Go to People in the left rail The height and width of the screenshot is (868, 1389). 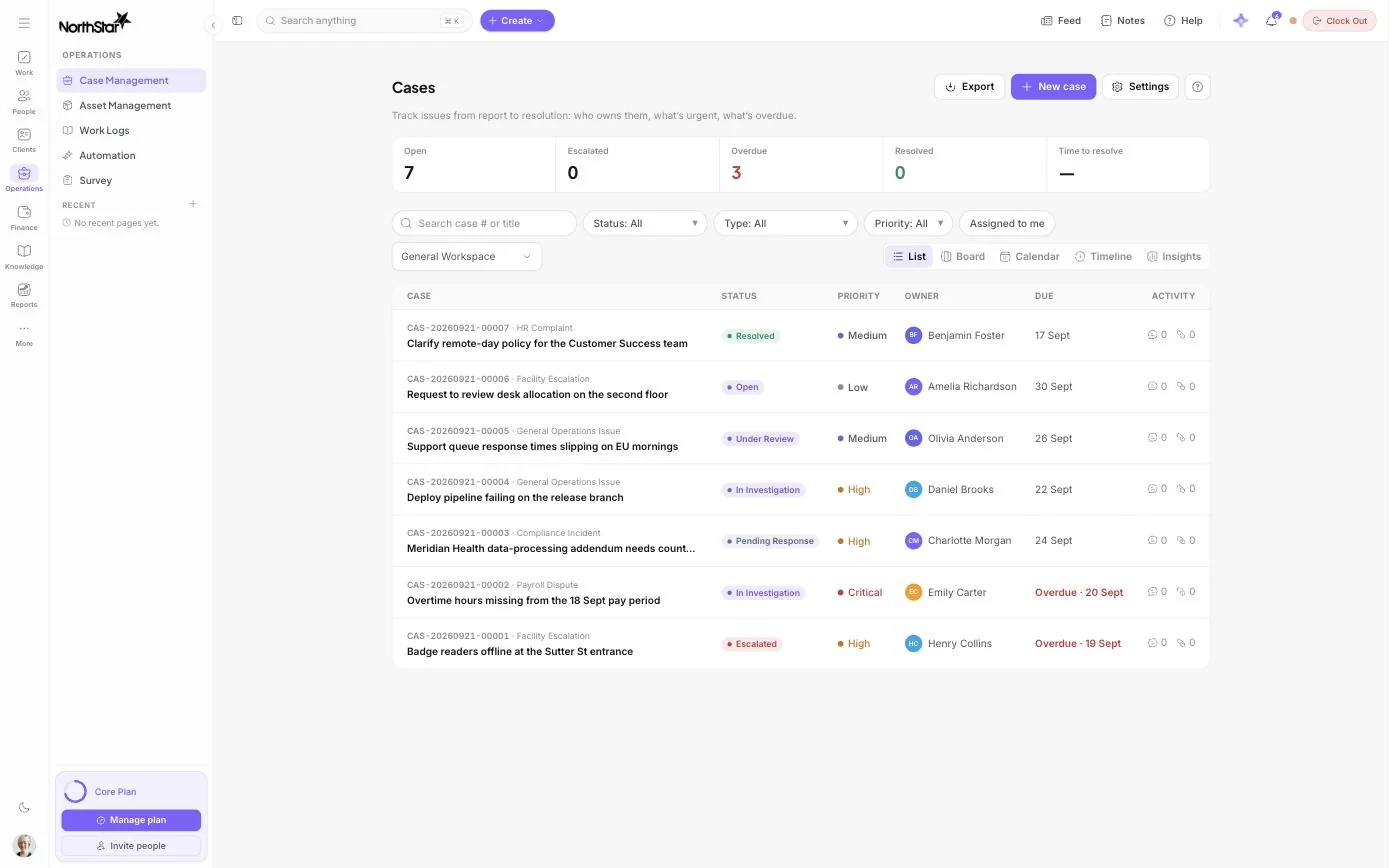(x=24, y=102)
